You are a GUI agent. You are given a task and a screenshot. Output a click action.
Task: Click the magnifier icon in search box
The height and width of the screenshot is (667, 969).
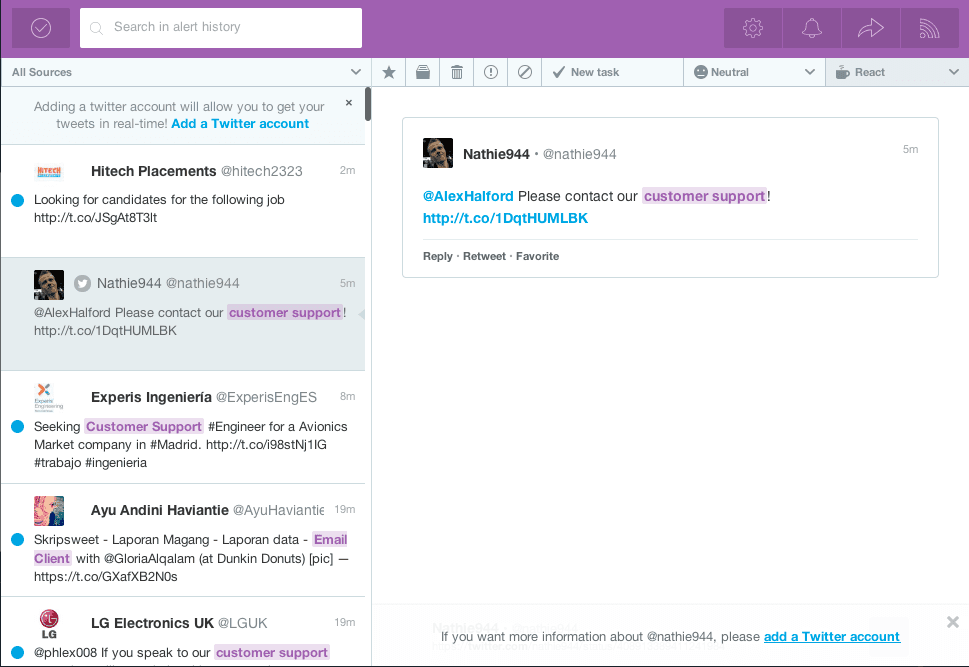pyautogui.click(x=96, y=28)
